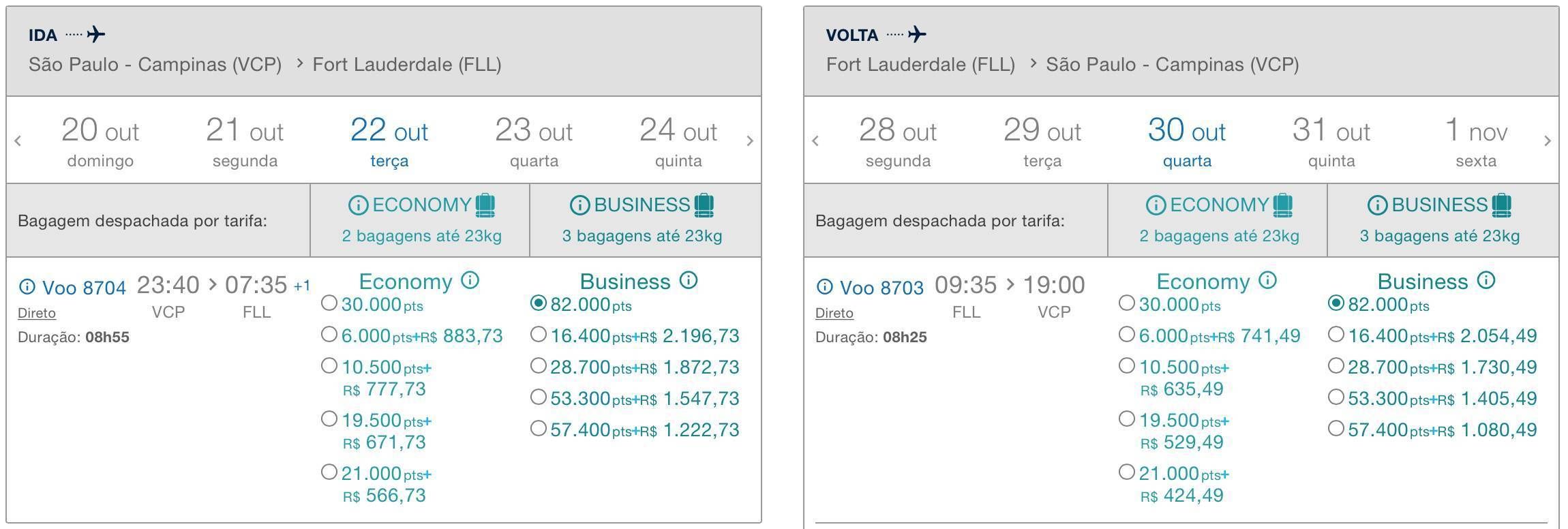Switch return date to 31 out quinta

coord(1331,142)
